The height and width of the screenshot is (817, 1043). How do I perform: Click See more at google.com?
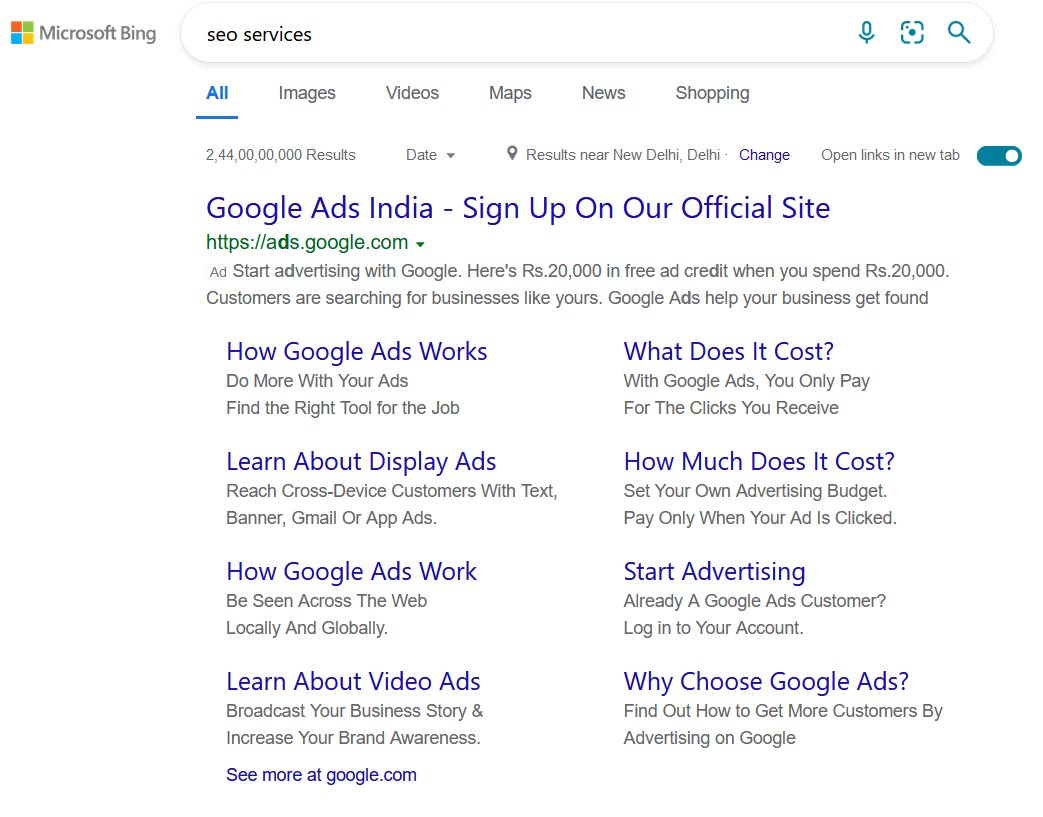tap(321, 775)
